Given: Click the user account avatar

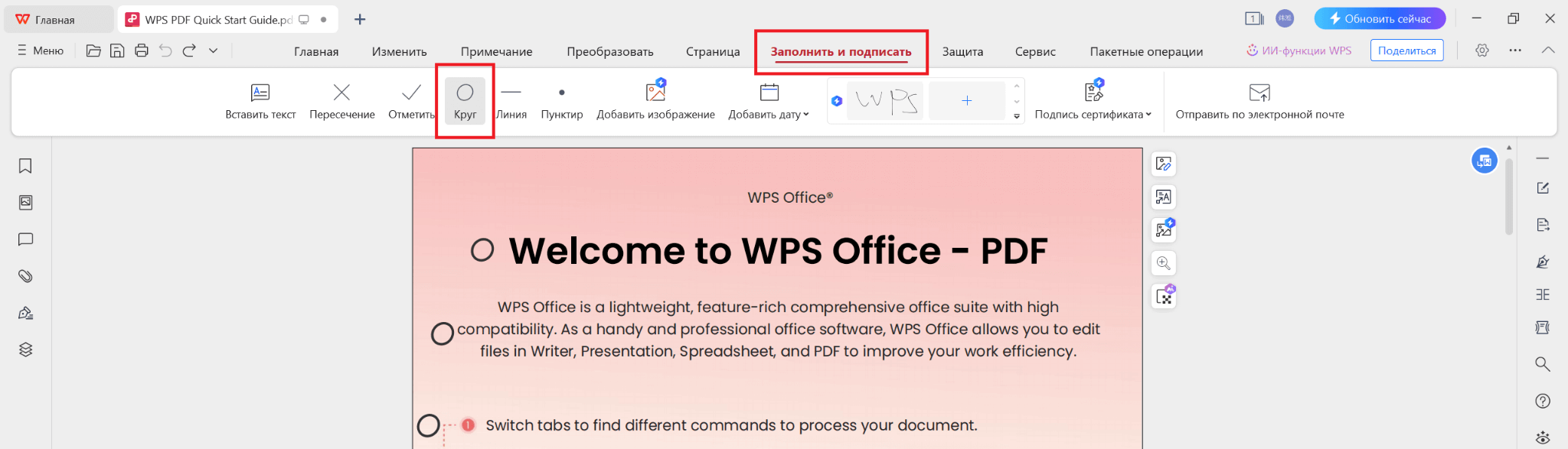Looking at the screenshot, I should (1285, 18).
